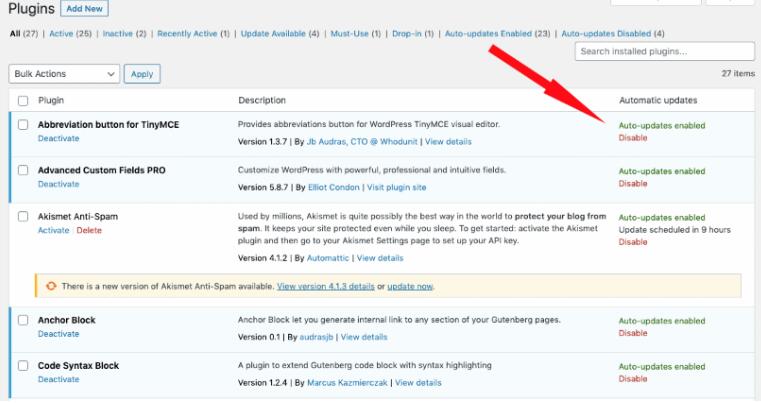
Task: Check Advanced Custom Fields PRO checkbox
Action: click(23, 170)
